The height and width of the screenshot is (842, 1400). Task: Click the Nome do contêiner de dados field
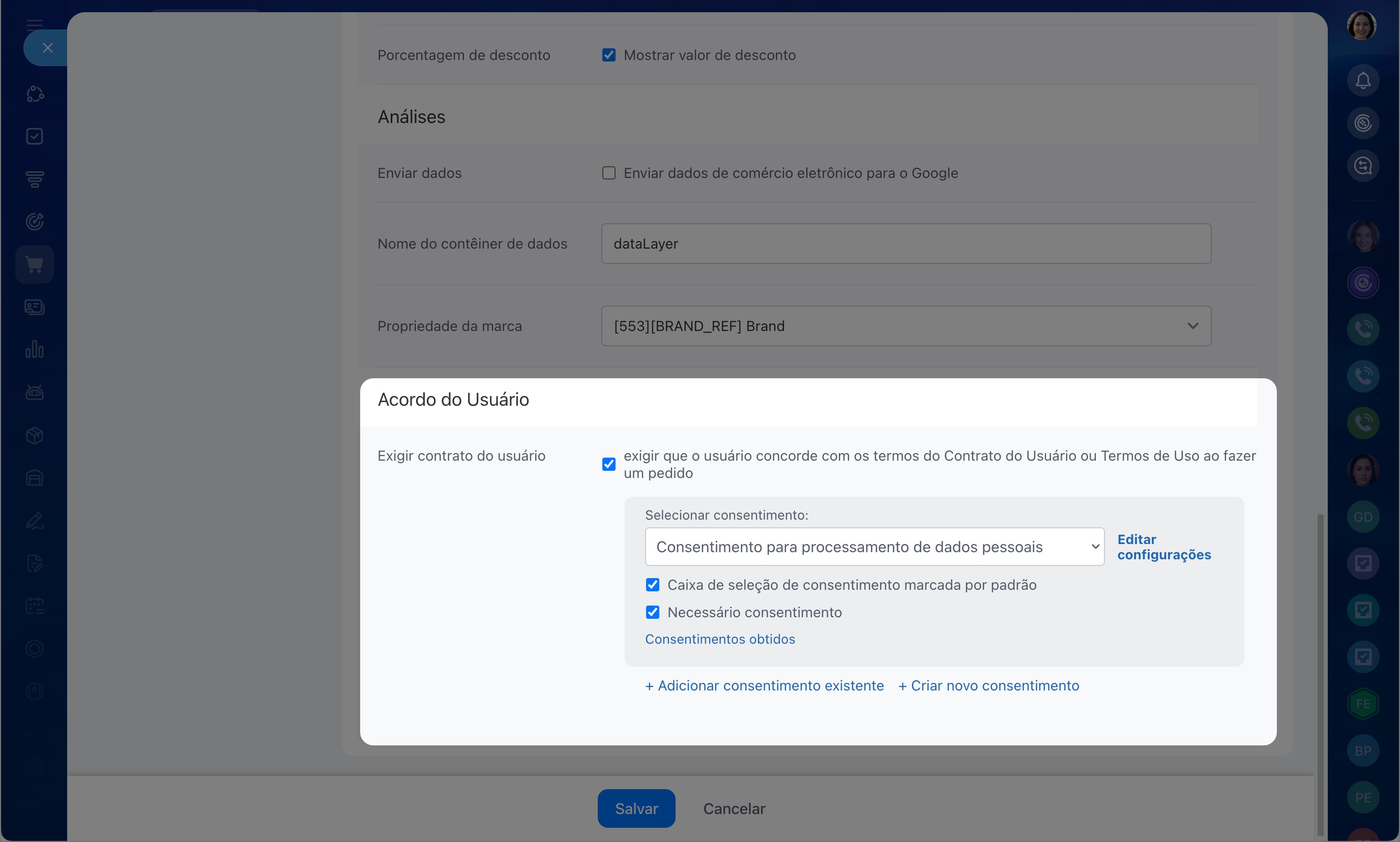pyautogui.click(x=906, y=244)
